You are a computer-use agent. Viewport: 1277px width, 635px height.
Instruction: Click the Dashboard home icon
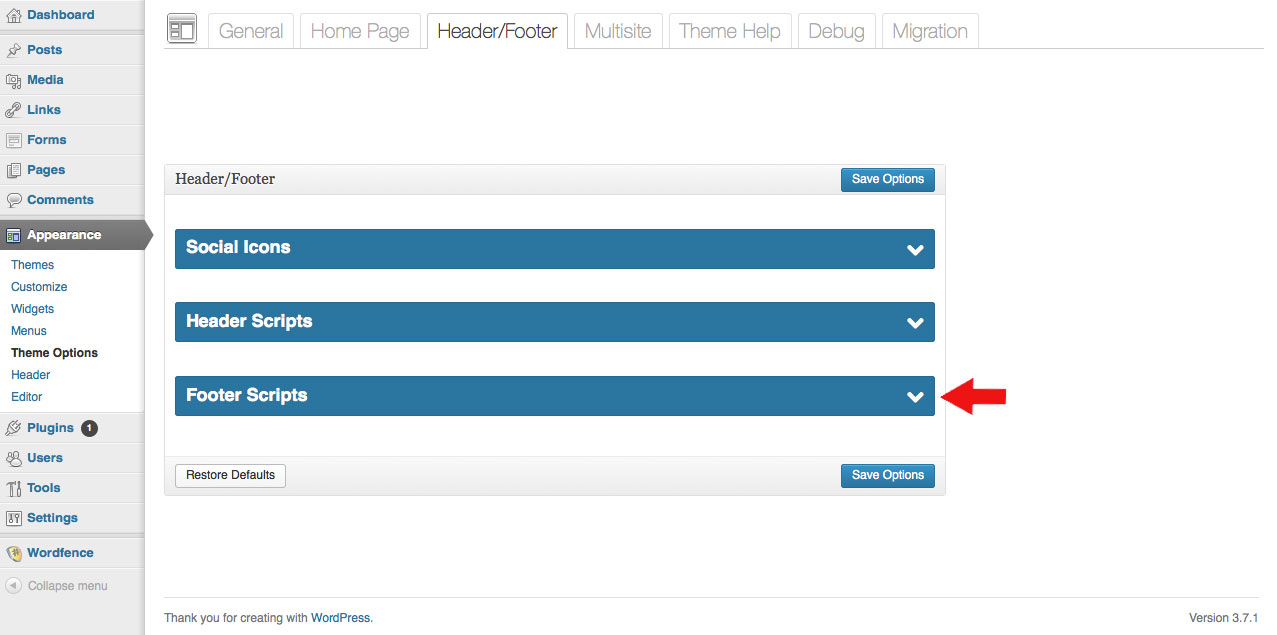pyautogui.click(x=14, y=15)
